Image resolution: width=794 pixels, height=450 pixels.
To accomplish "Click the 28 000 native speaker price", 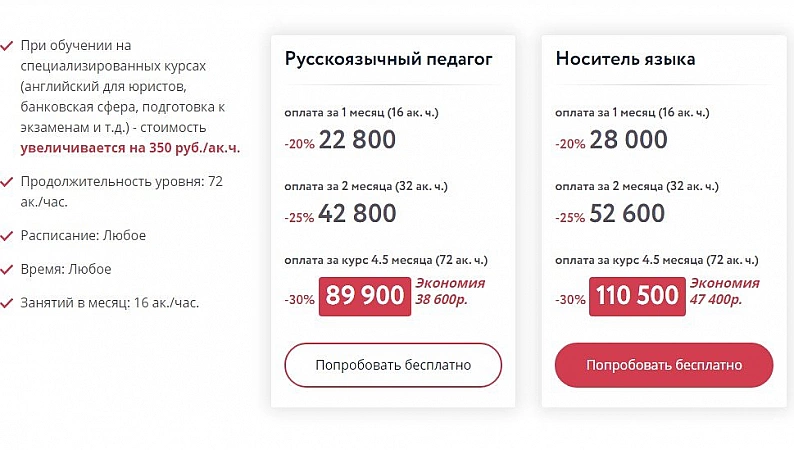I will point(628,140).
